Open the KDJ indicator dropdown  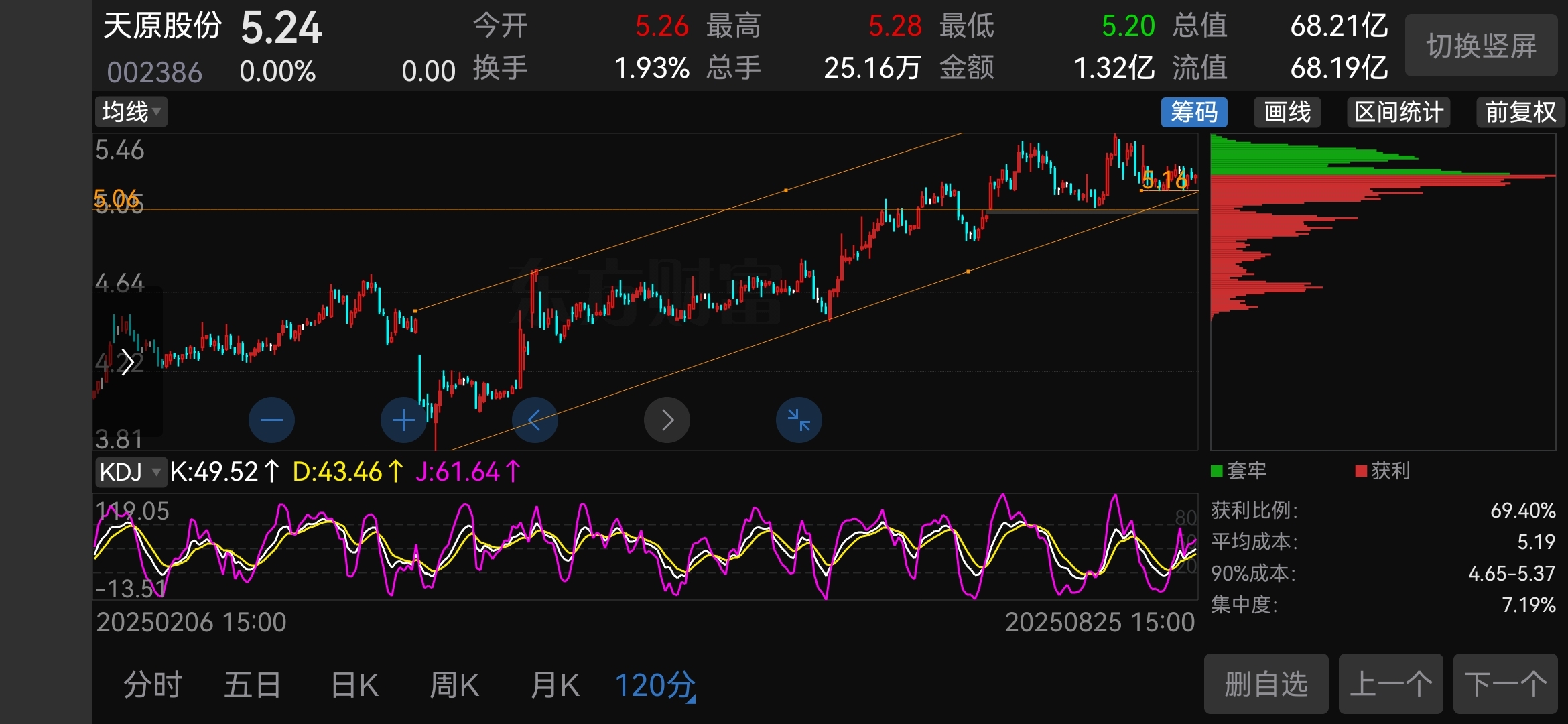coord(130,472)
